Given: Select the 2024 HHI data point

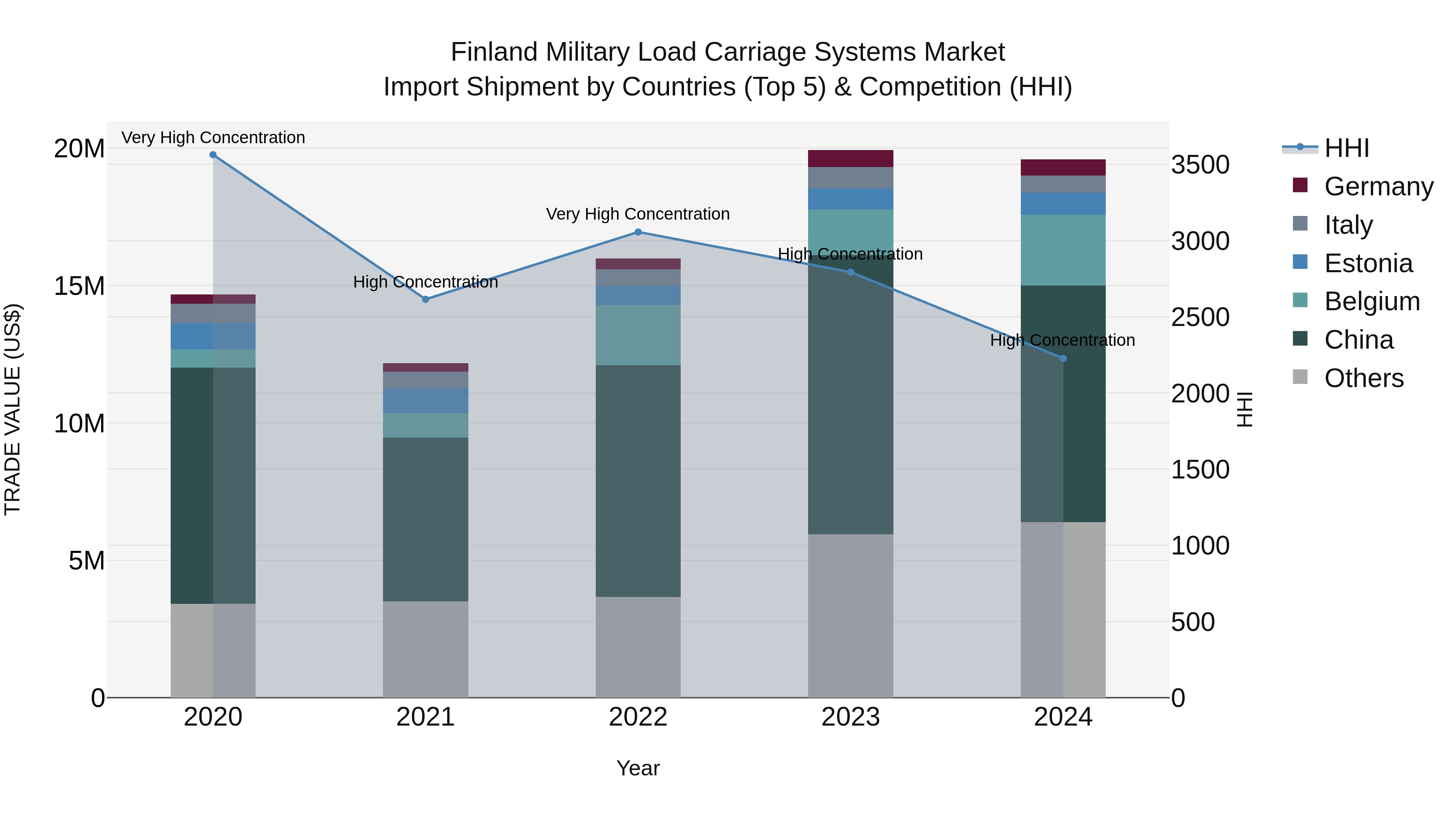Looking at the screenshot, I should point(1063,358).
